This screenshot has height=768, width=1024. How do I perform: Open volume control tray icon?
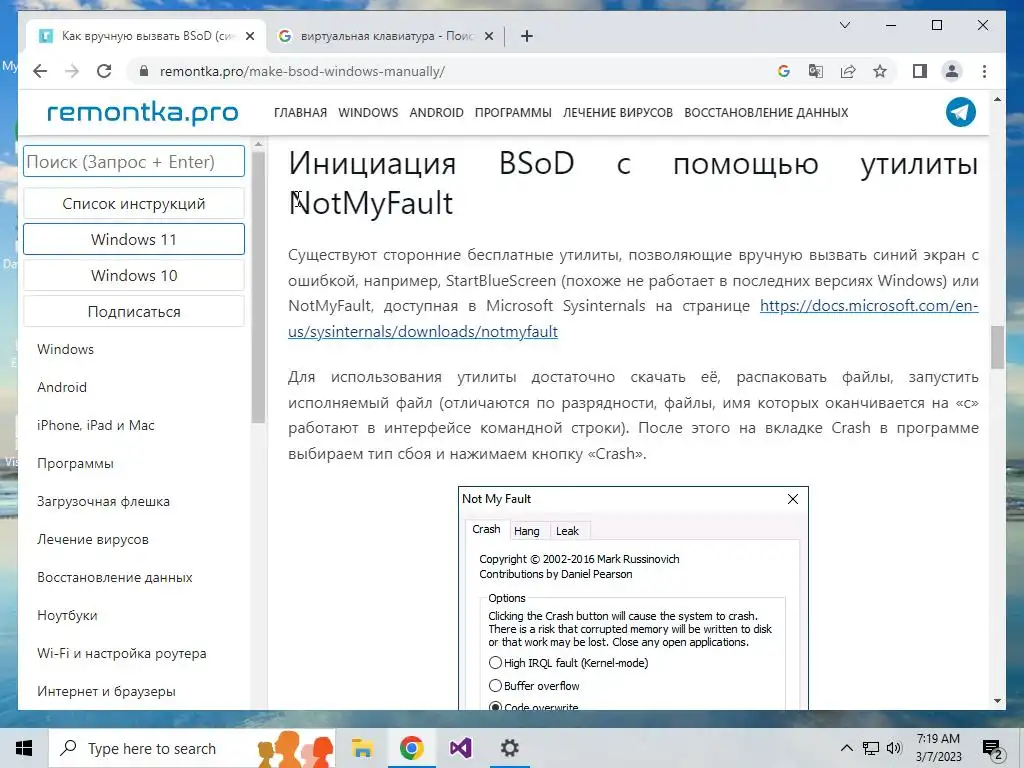[x=894, y=748]
